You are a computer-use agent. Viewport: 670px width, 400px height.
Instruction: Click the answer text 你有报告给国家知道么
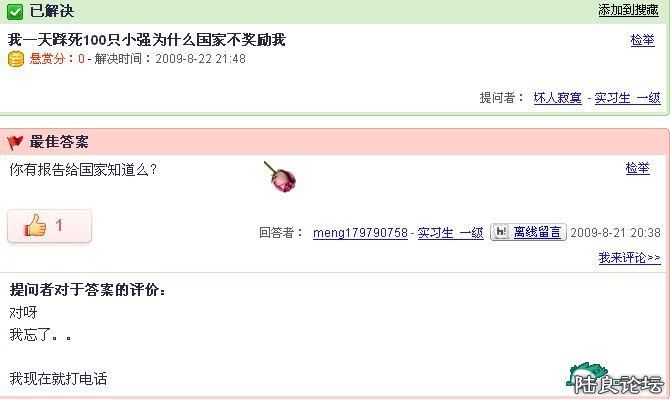point(83,170)
